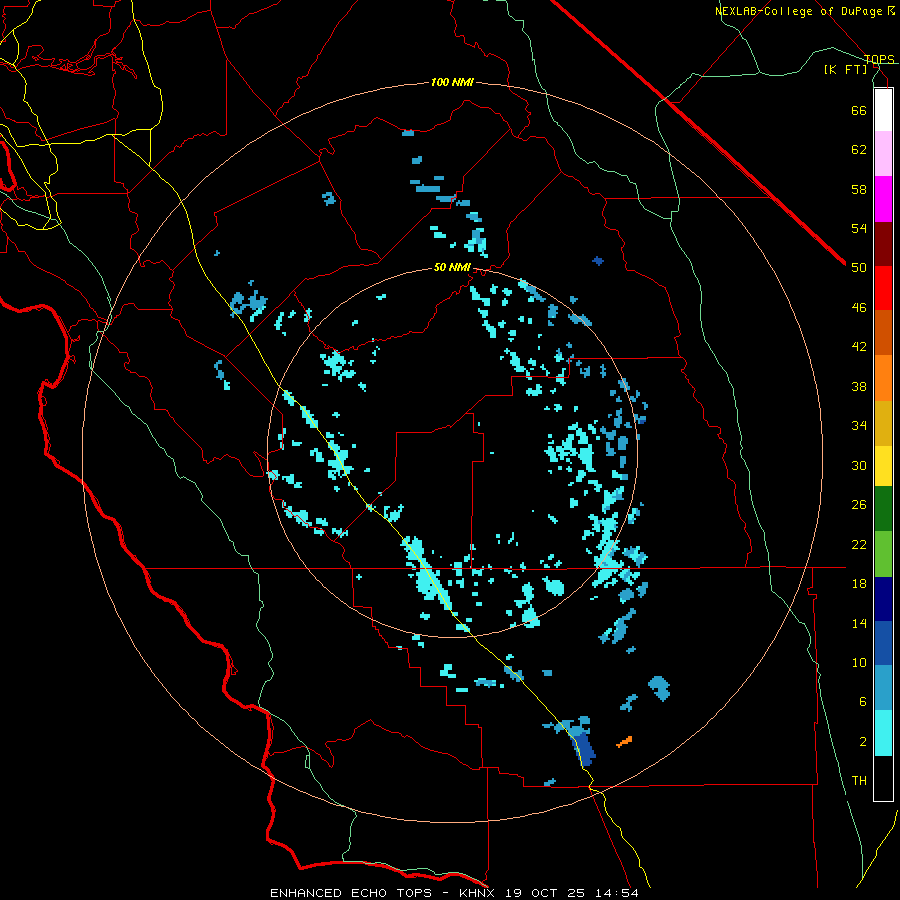Click the navy 14-18 K FT swatch
Screen dimensions: 900x900
pyautogui.click(x=883, y=599)
